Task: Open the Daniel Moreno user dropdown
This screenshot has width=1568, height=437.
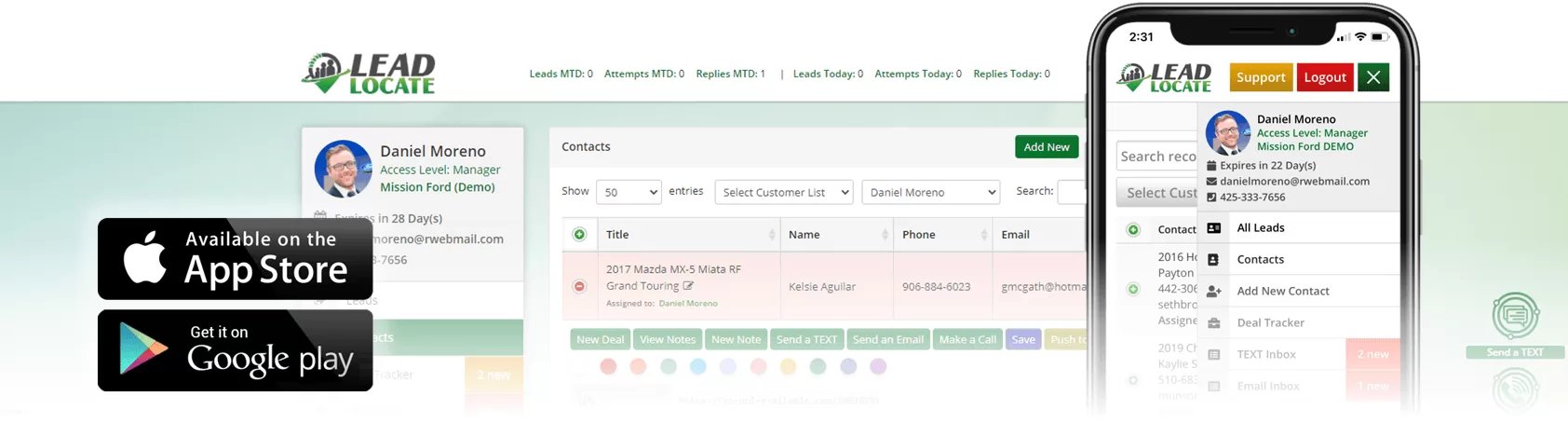Action: pyautogui.click(x=931, y=192)
